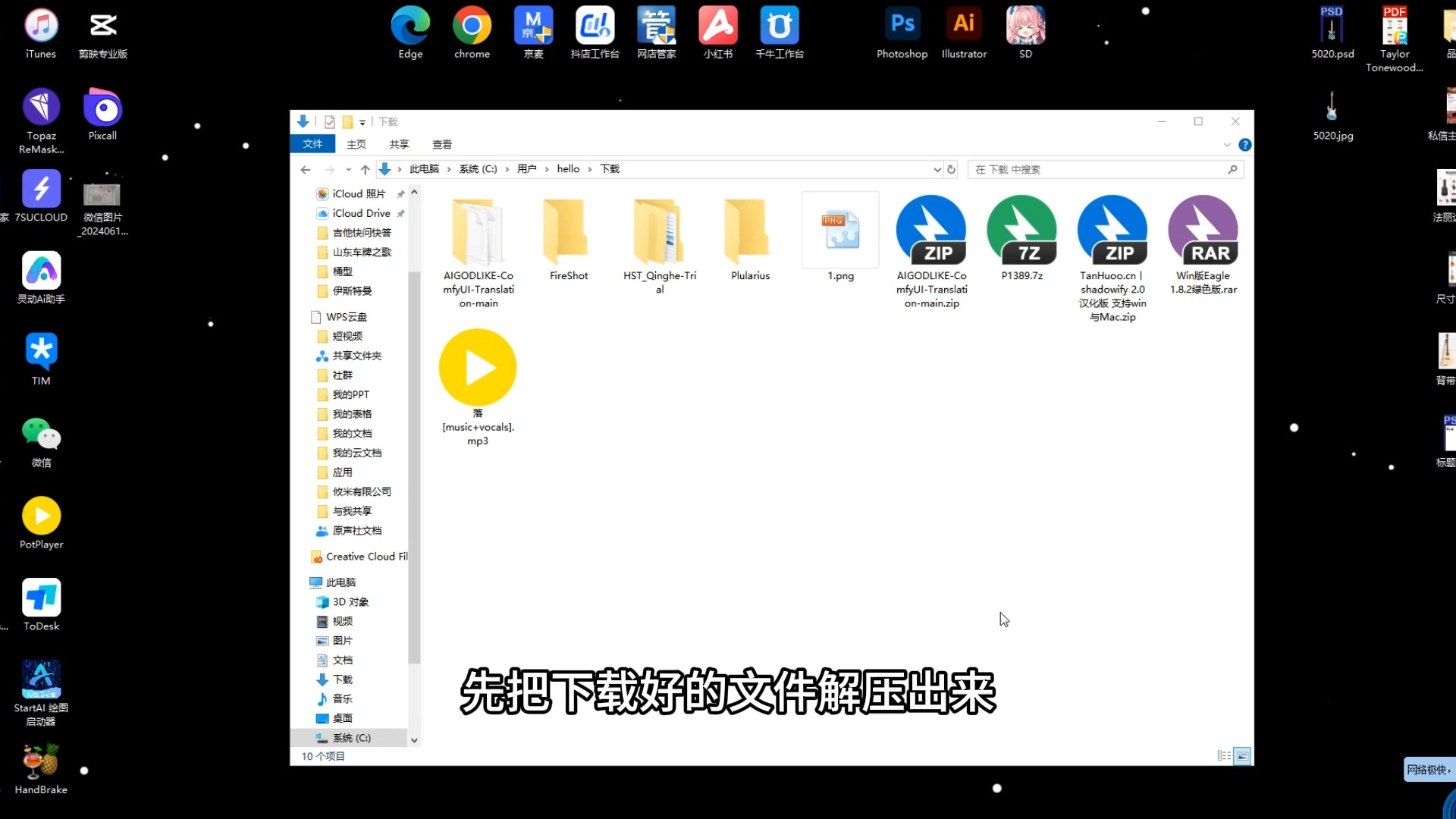Unpin iCloud Drive from Quick access

(401, 213)
